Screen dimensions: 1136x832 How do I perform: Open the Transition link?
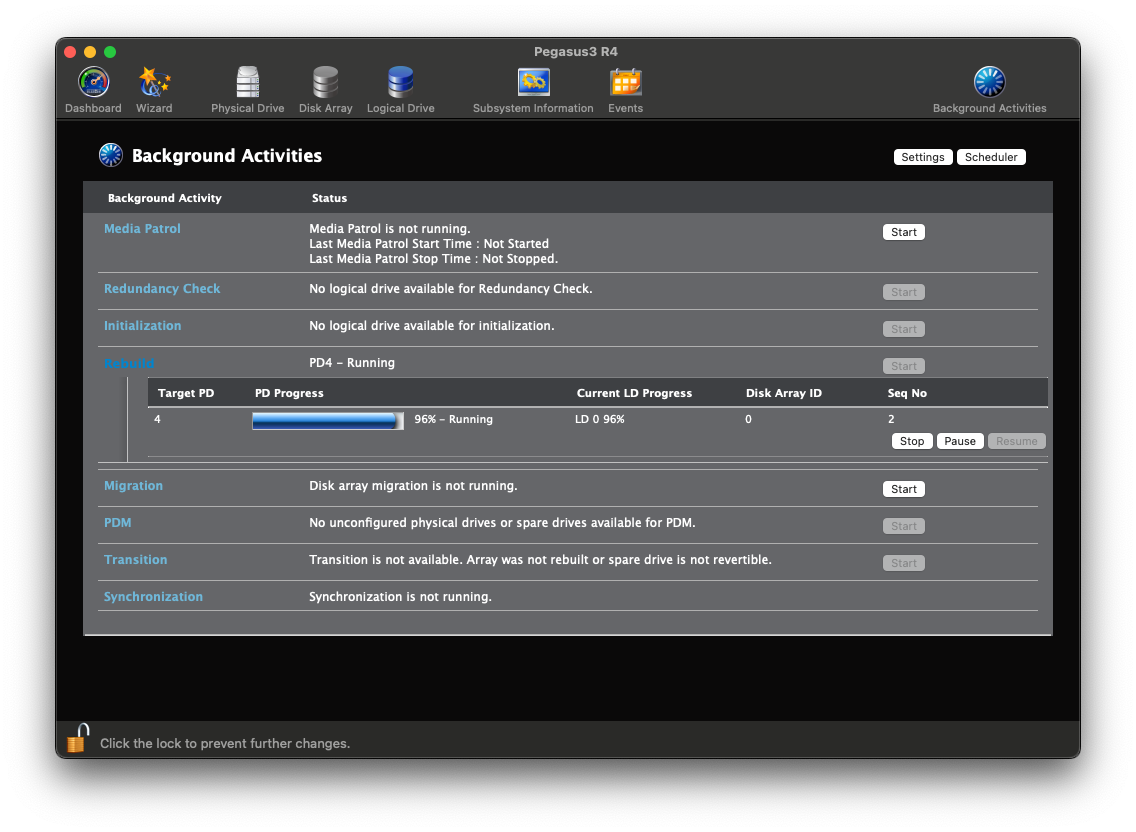[x=135, y=559]
